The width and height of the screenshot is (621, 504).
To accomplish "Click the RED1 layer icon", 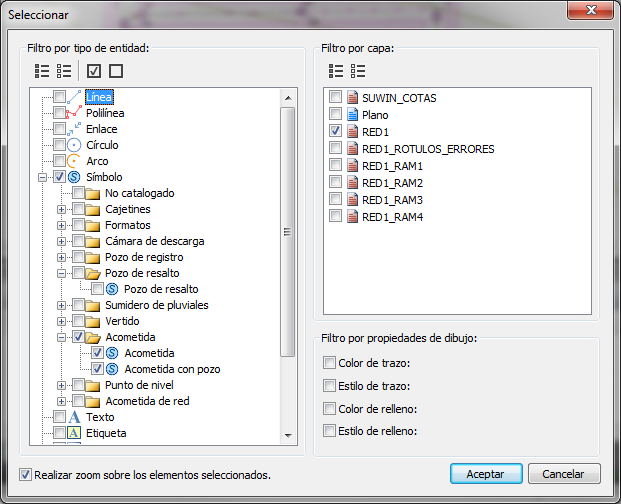I will coord(352,131).
